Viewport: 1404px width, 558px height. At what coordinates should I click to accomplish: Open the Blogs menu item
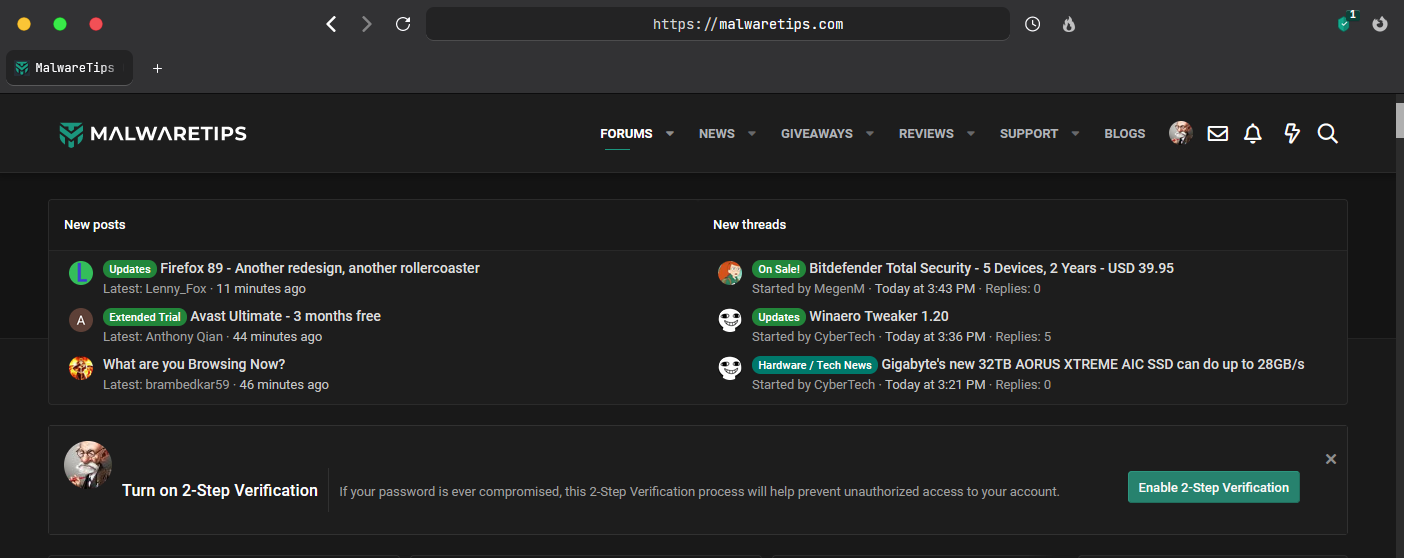pos(1124,134)
